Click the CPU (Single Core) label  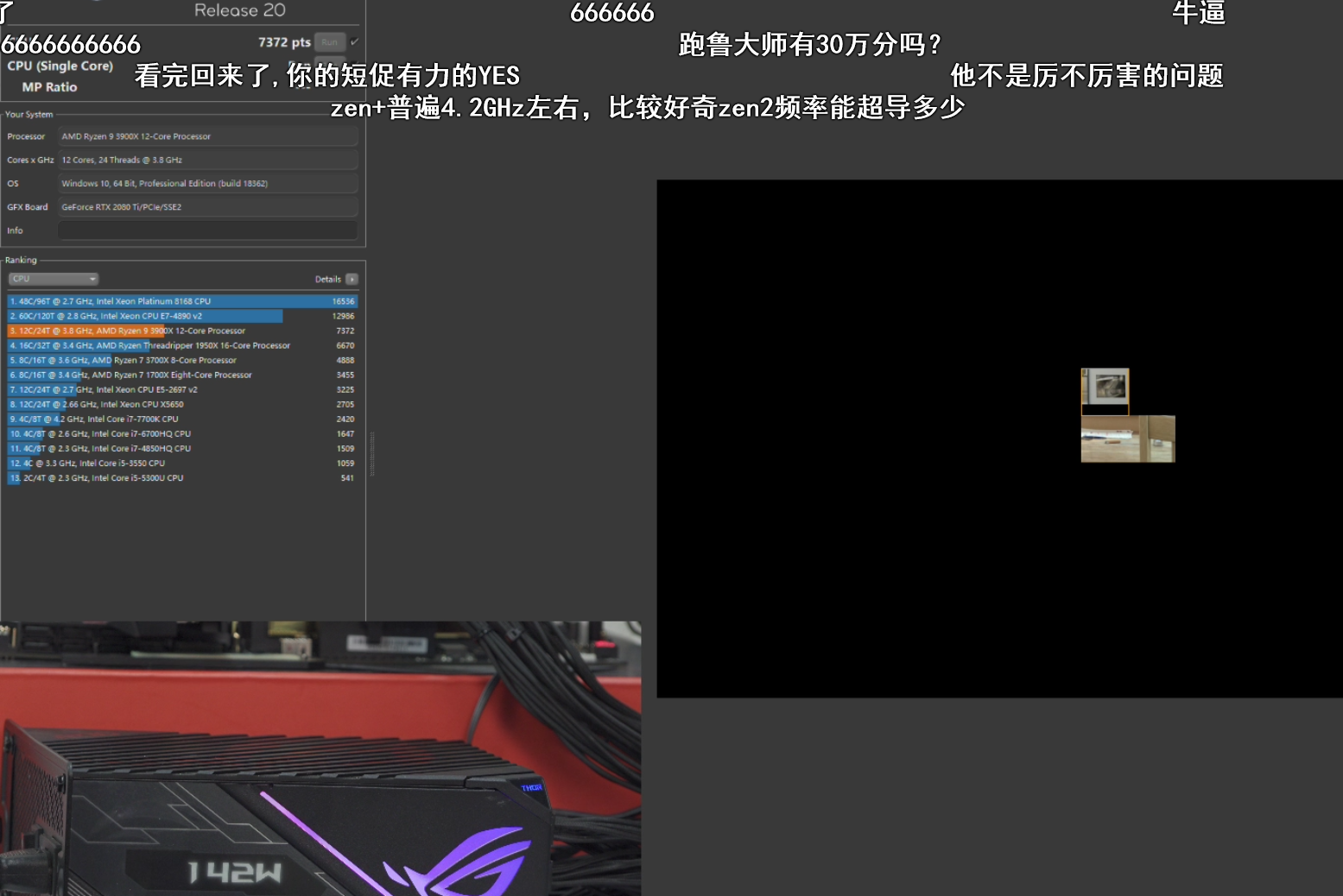coord(60,66)
